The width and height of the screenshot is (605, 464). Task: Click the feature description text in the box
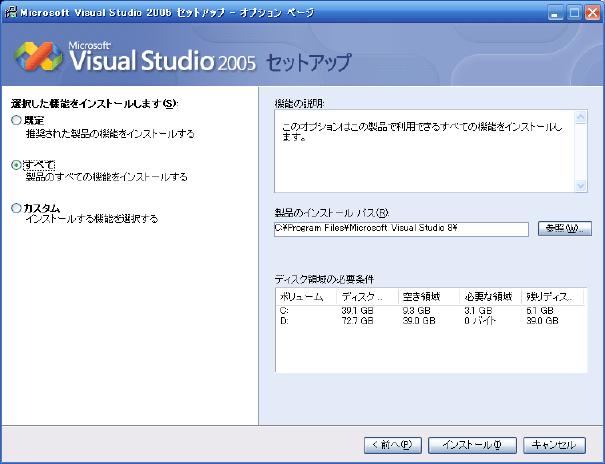422,132
